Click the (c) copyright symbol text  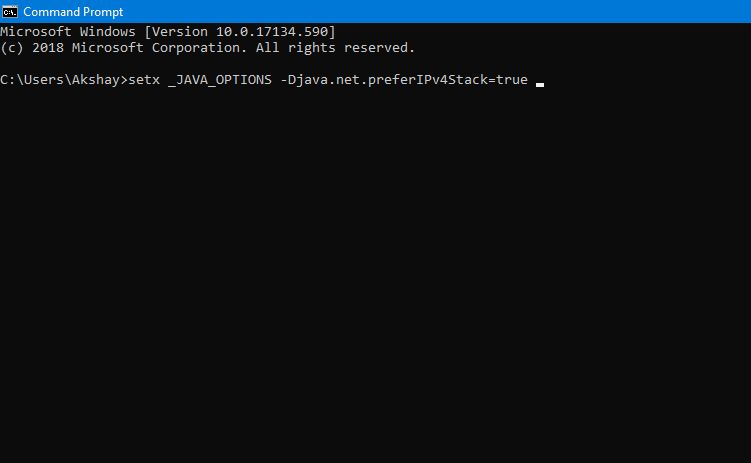pyautogui.click(x=11, y=48)
